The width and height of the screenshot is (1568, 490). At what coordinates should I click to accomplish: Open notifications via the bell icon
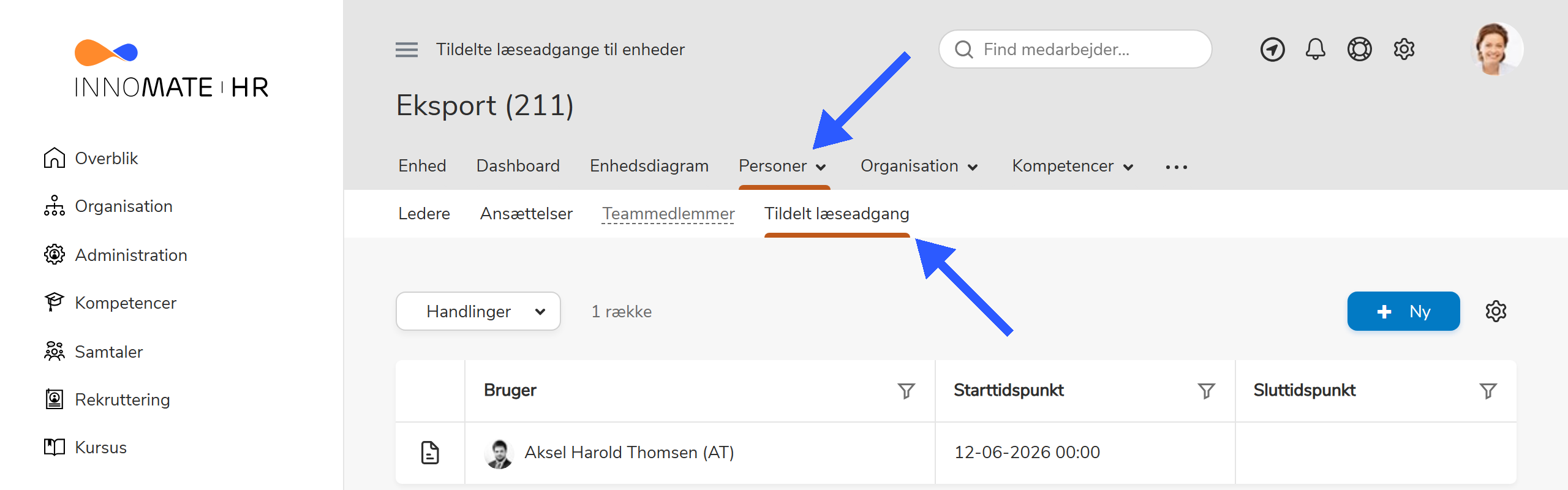point(1316,49)
